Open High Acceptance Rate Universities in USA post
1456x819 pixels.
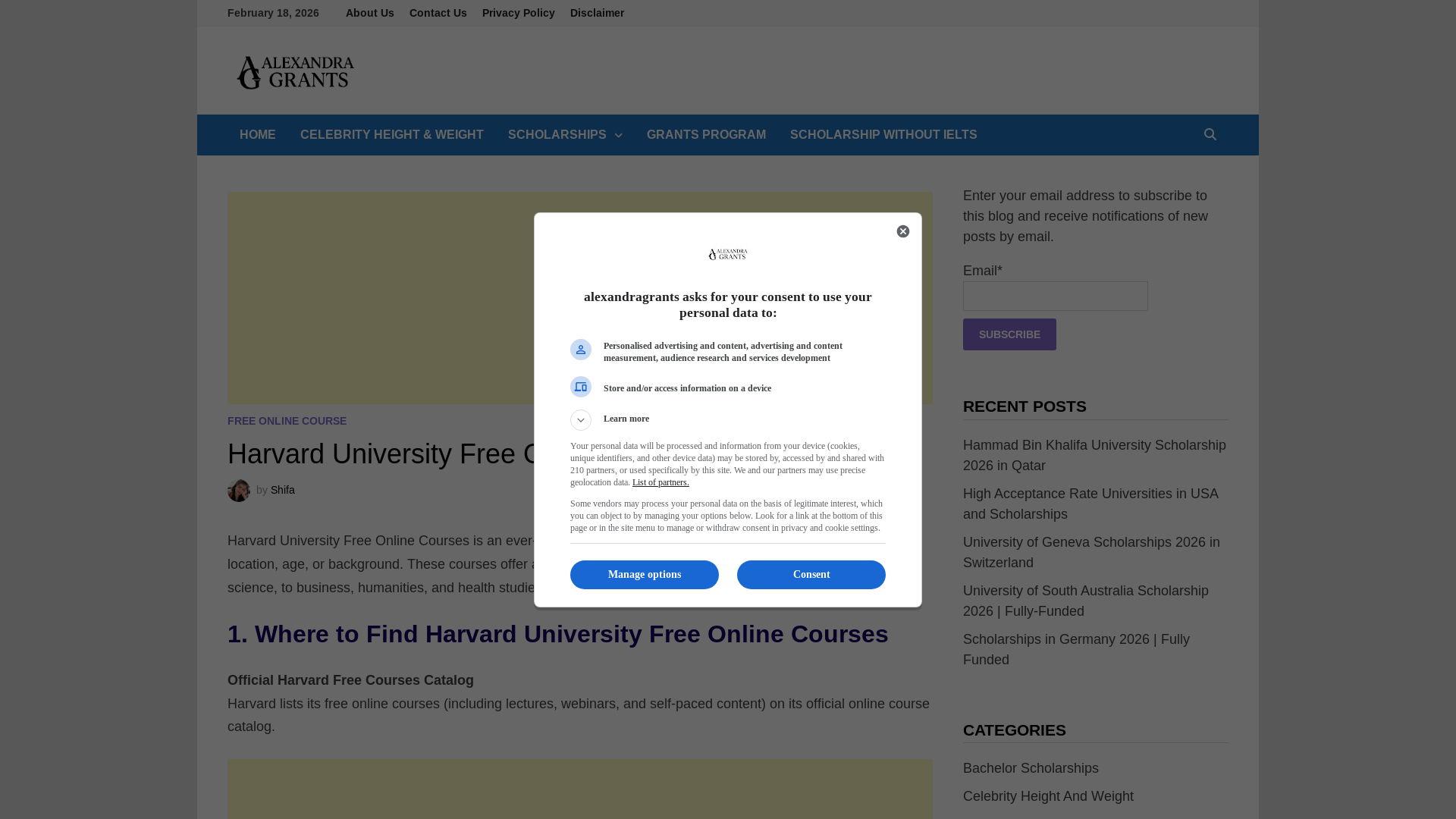click(x=1090, y=504)
